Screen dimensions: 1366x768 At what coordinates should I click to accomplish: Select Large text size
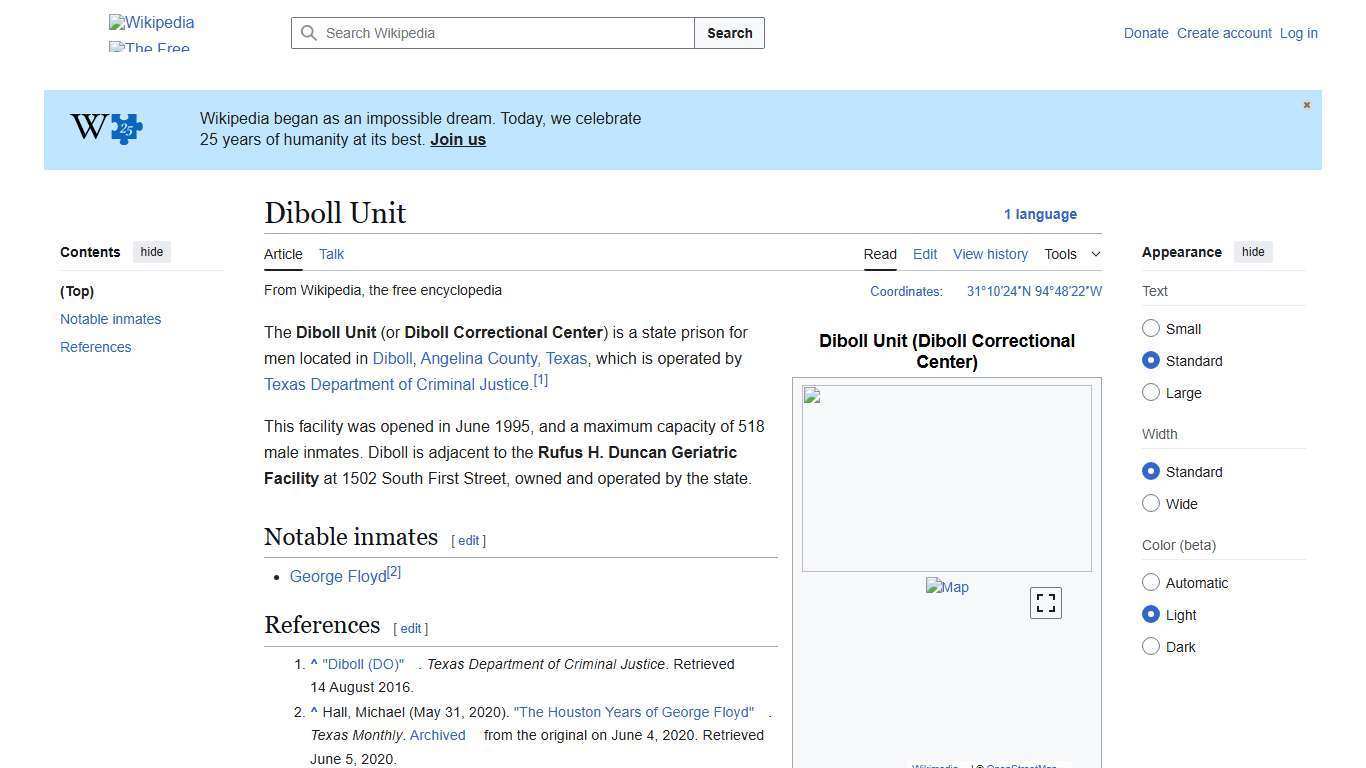[1151, 393]
